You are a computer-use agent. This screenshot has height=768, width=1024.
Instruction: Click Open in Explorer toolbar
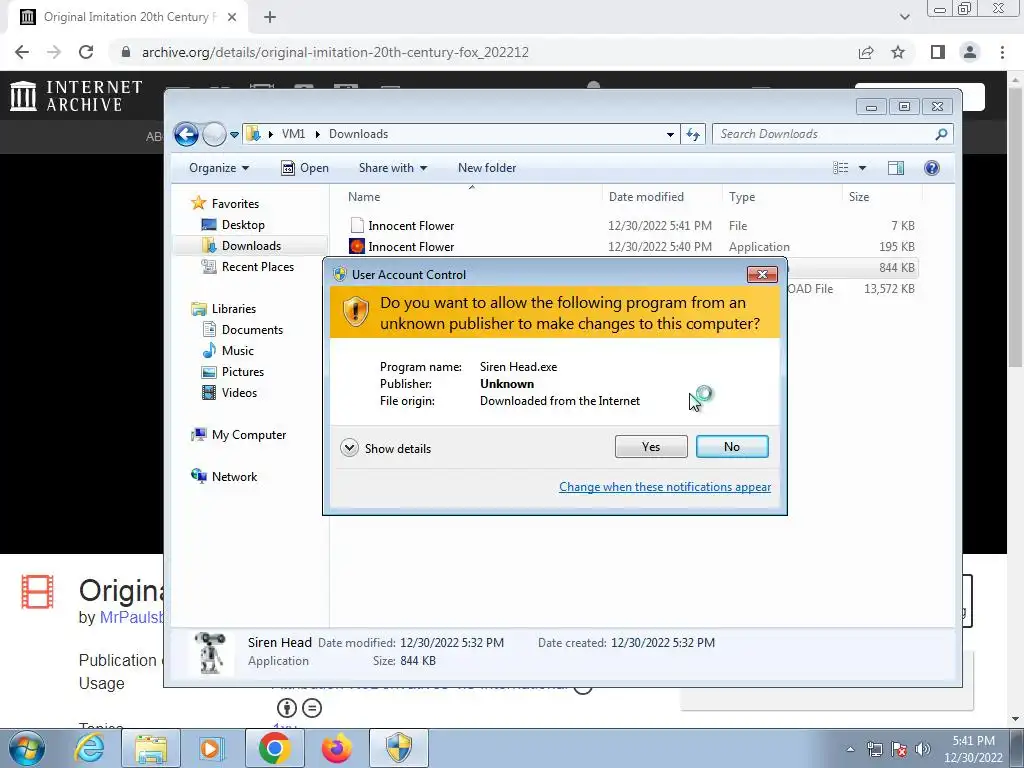[305, 168]
